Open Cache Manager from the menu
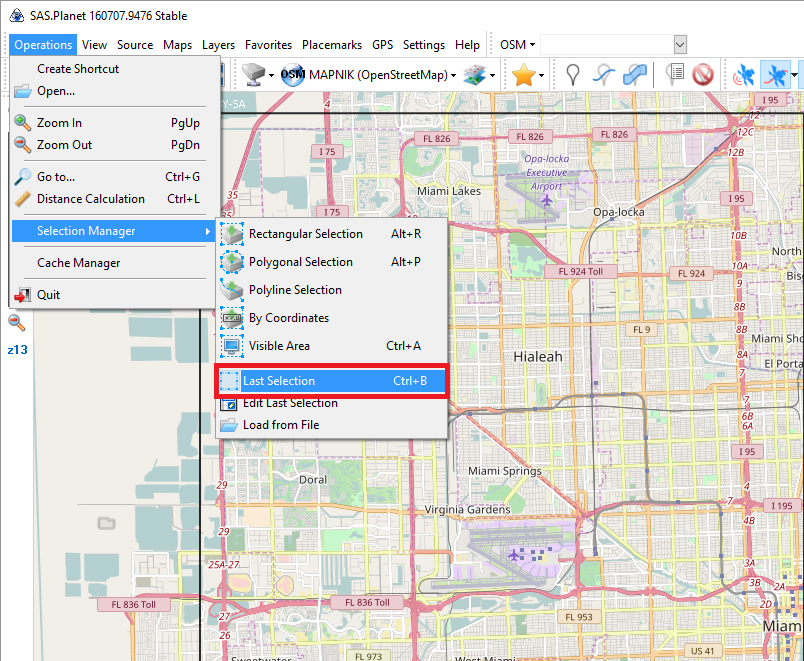This screenshot has width=804, height=661. coord(113,263)
